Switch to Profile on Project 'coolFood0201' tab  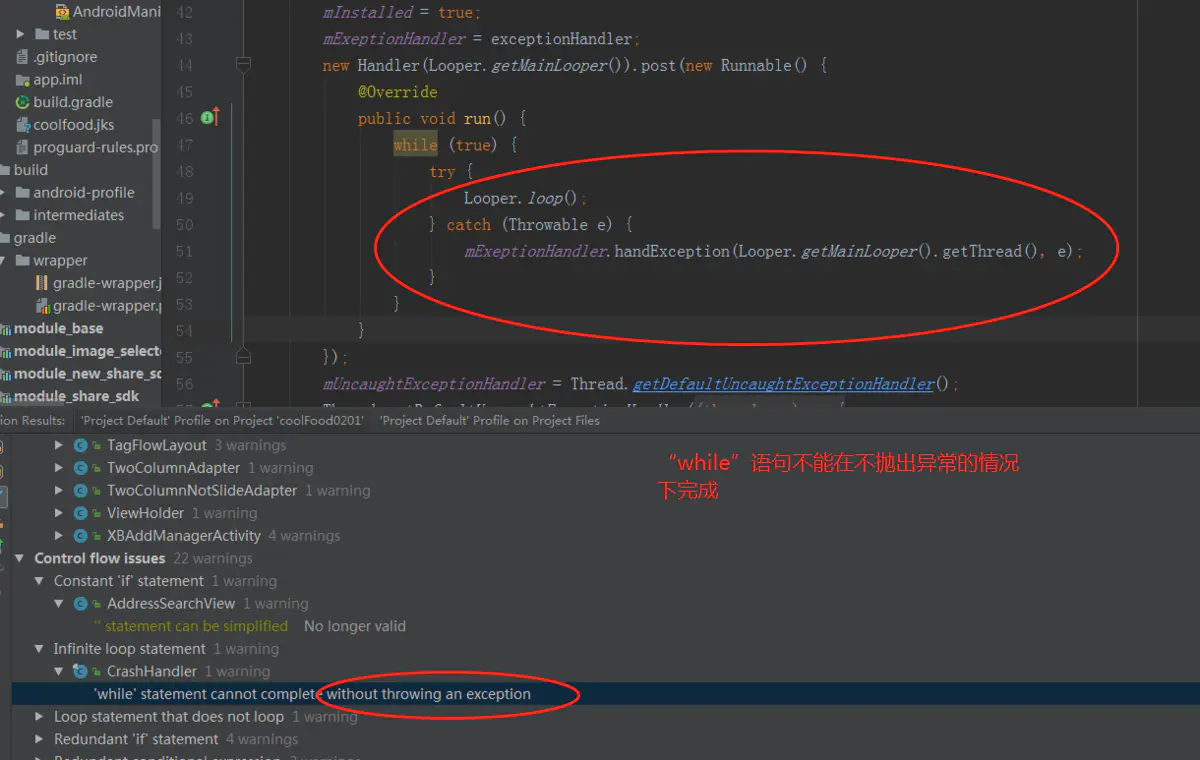click(x=222, y=420)
